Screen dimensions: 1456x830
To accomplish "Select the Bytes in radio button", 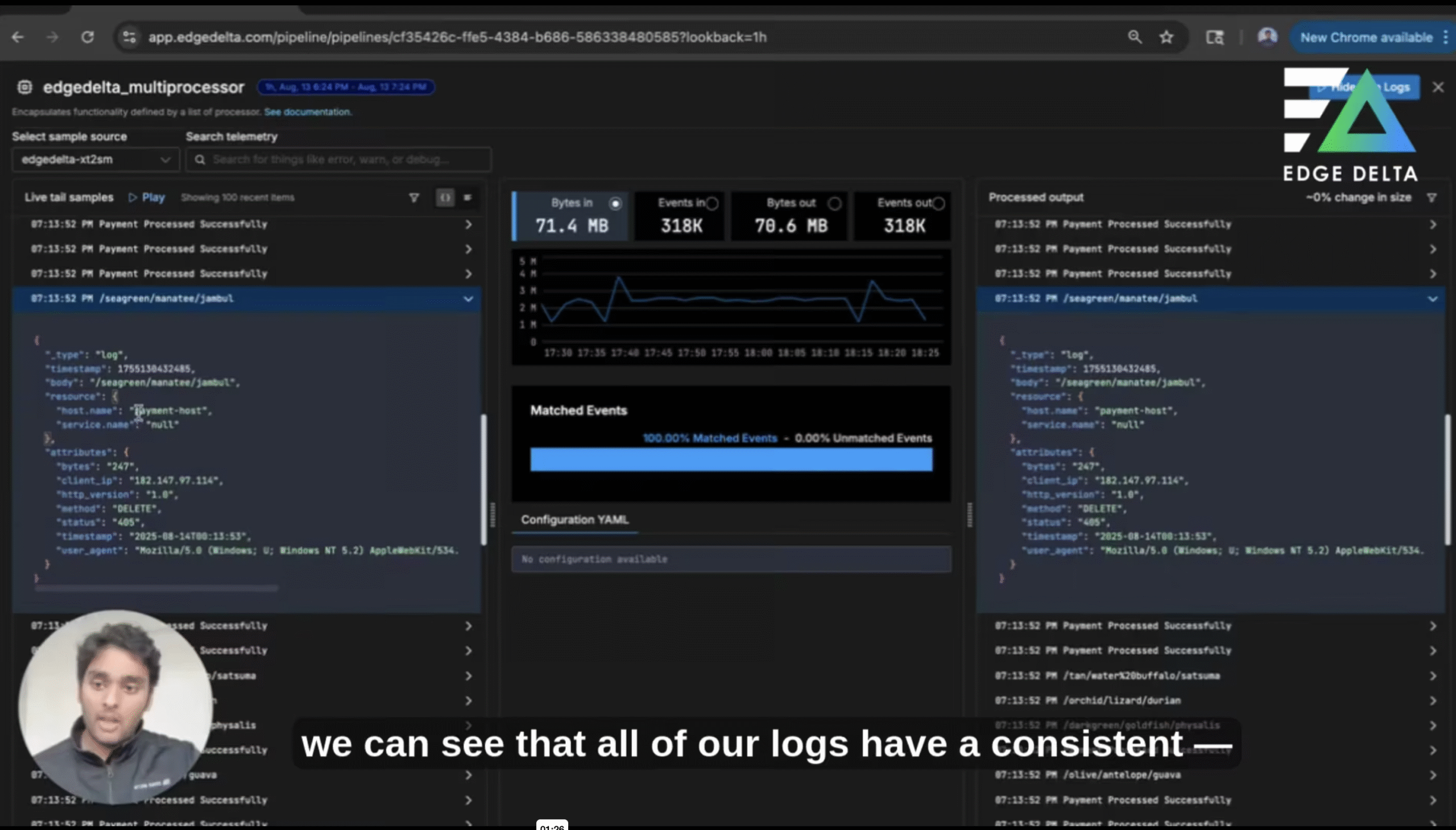I will pyautogui.click(x=615, y=204).
